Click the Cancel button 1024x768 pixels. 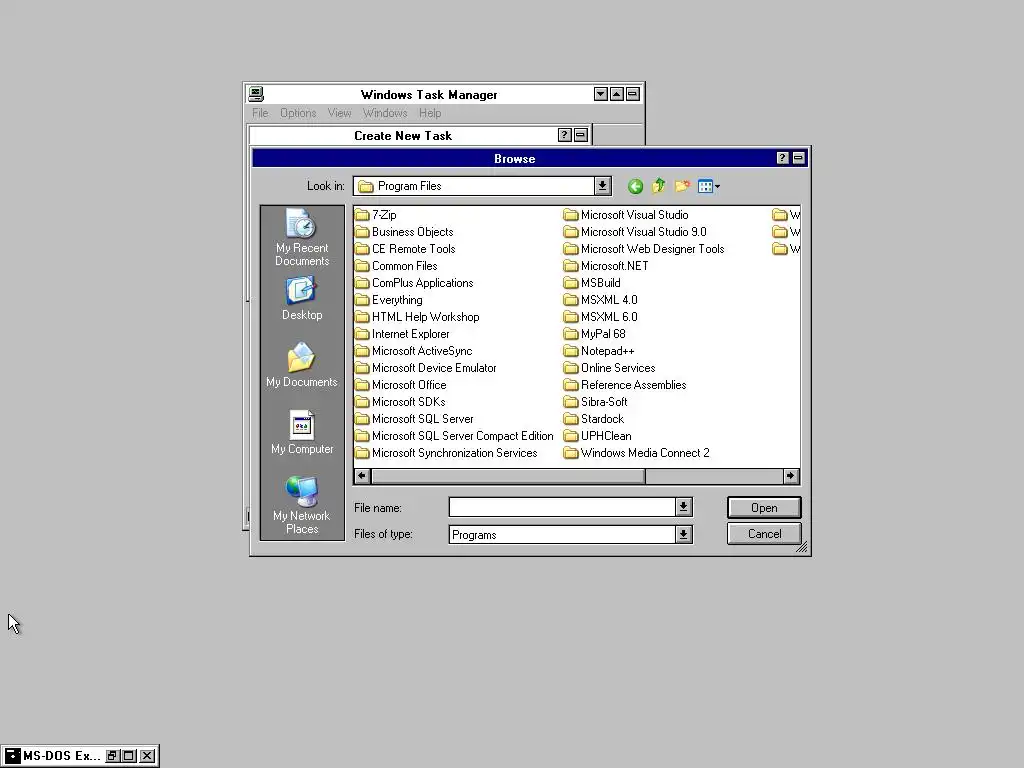click(x=764, y=534)
